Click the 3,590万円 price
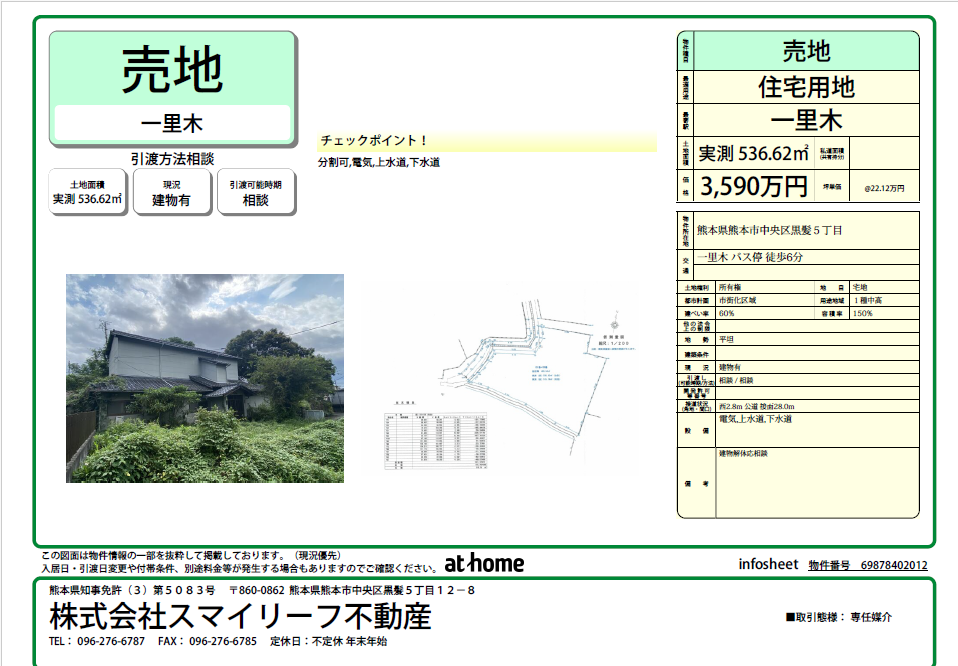 coord(753,186)
